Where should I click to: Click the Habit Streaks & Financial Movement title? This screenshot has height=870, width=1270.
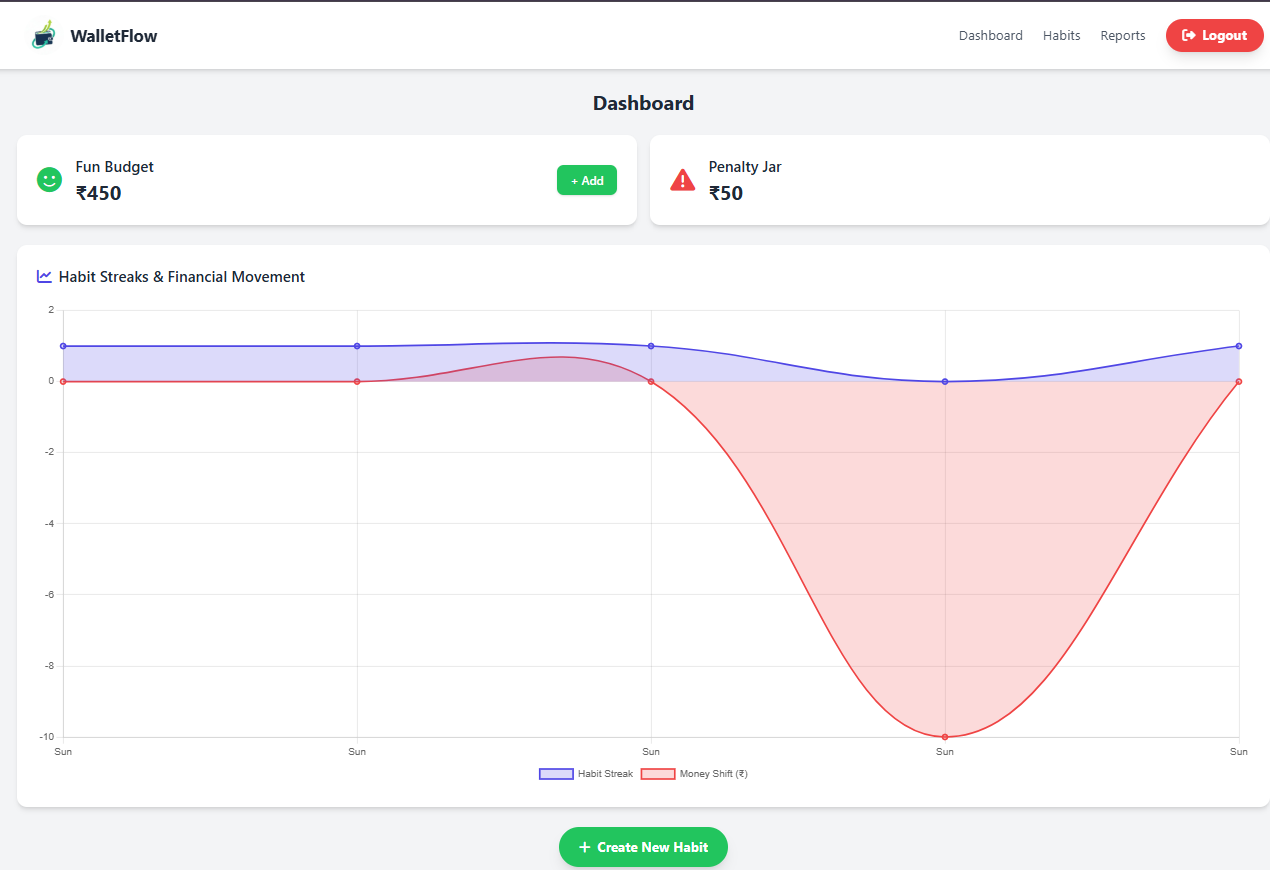click(x=182, y=277)
